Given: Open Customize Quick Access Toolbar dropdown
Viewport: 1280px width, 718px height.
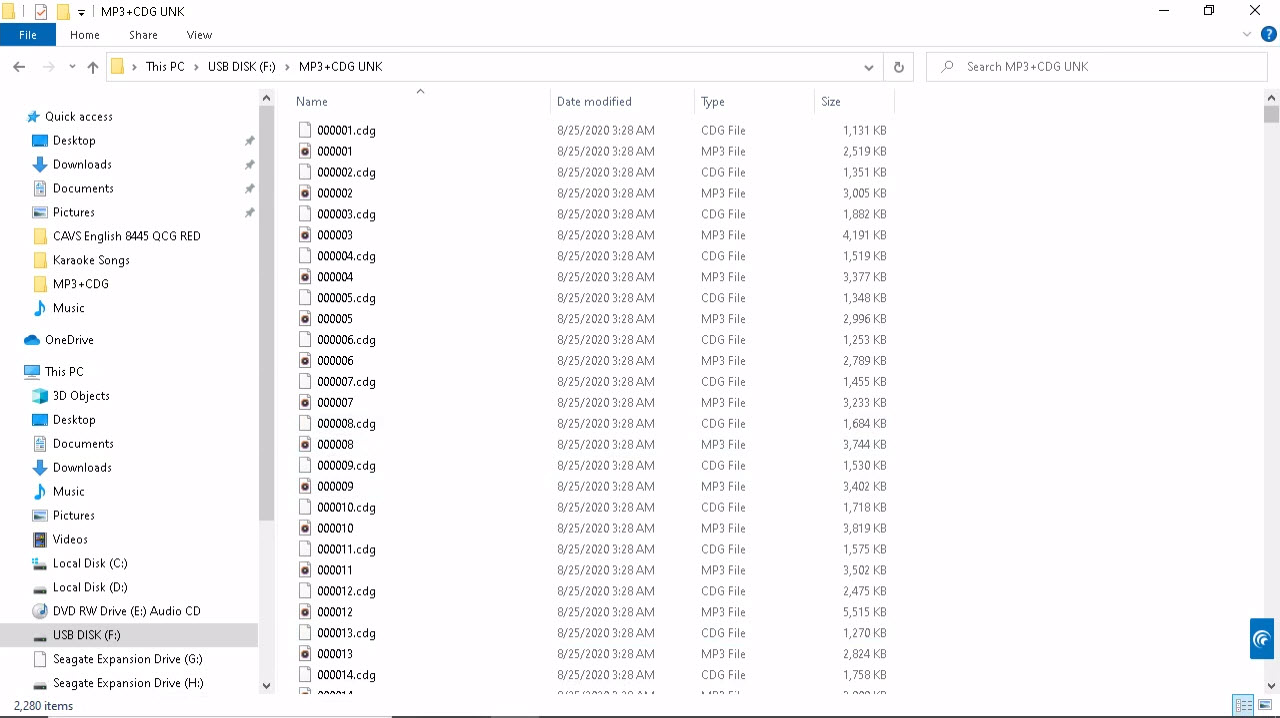Looking at the screenshot, I should [x=81, y=12].
